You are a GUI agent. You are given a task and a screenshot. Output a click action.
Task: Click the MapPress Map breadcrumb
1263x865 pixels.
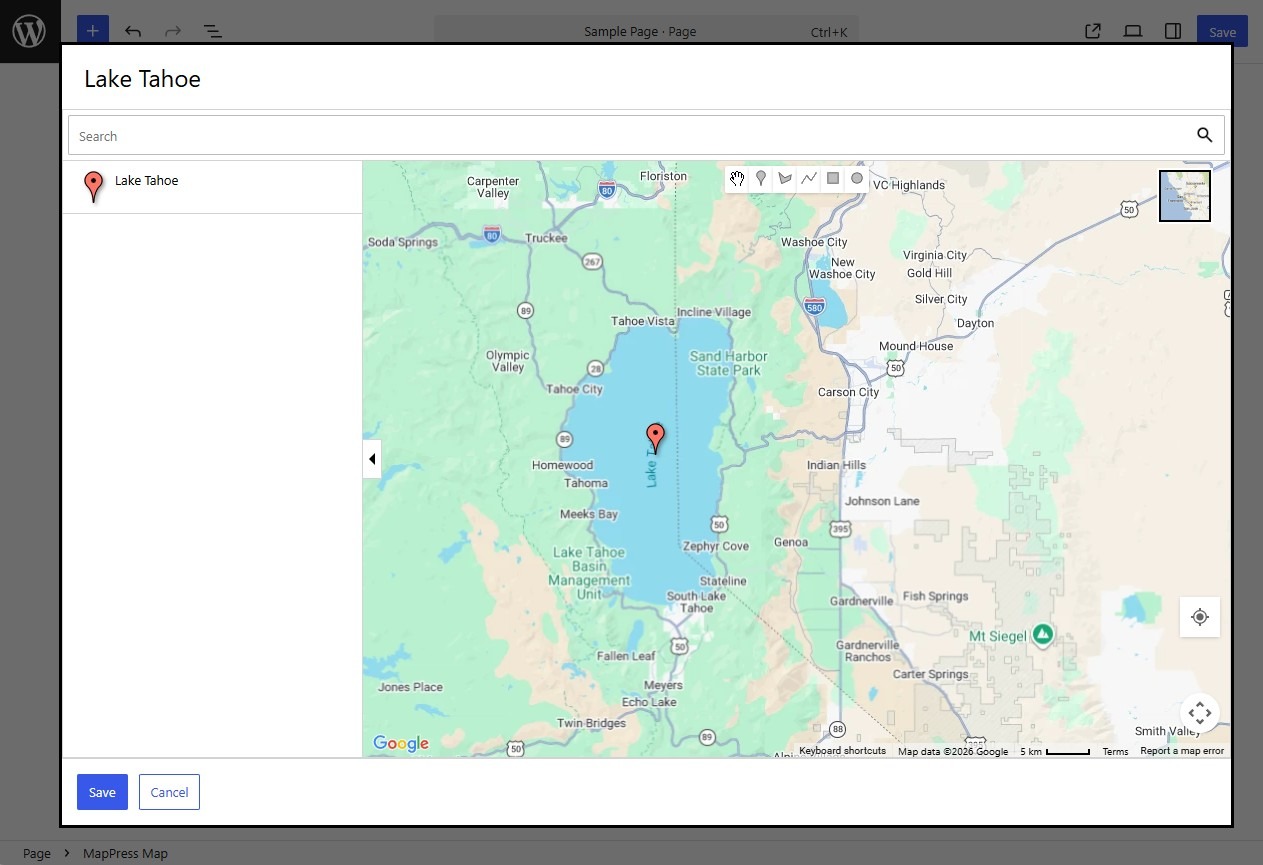click(x=125, y=853)
